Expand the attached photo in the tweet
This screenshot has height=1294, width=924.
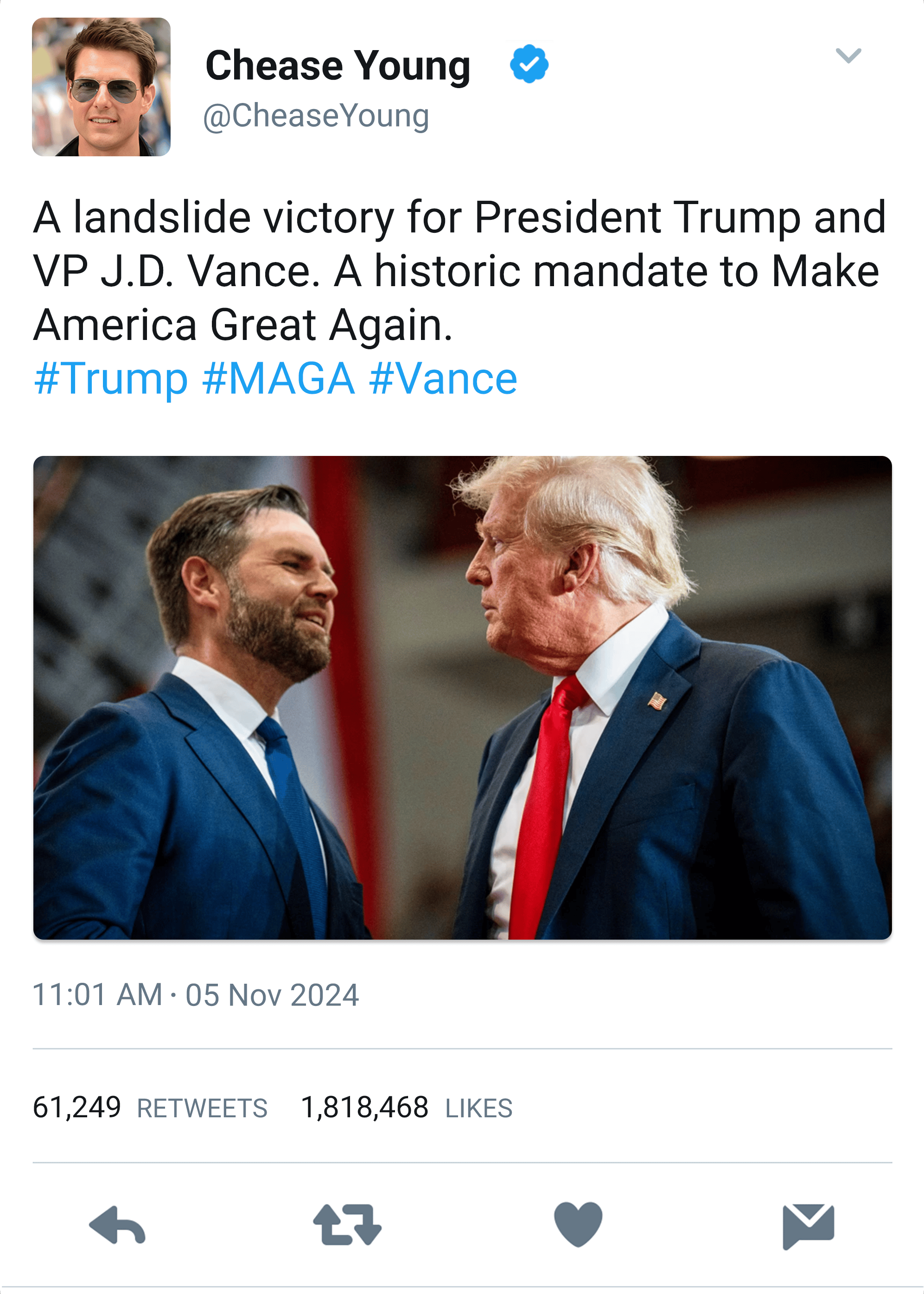pyautogui.click(x=463, y=698)
